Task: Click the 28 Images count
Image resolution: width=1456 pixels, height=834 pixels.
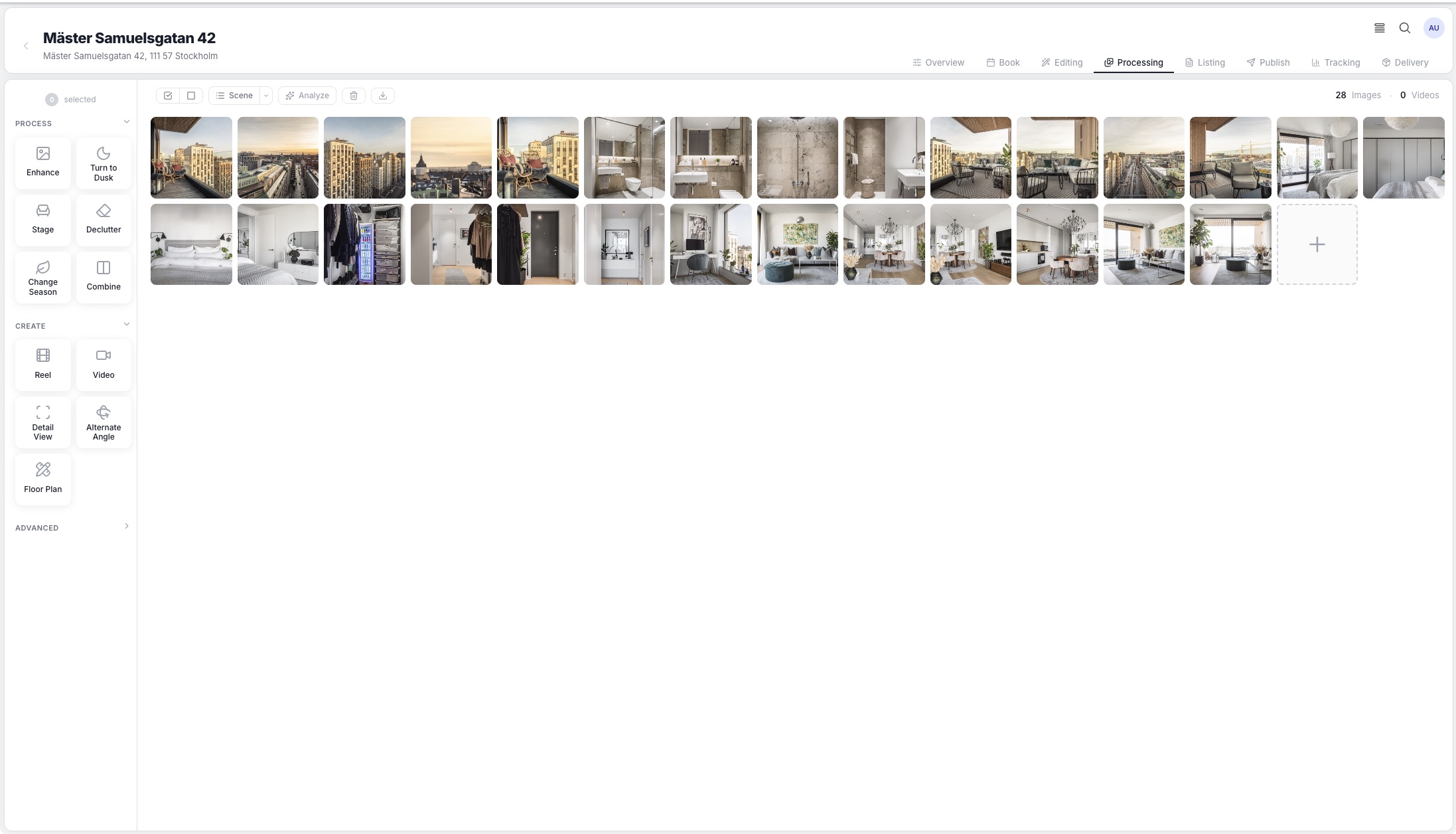Action: [1358, 95]
